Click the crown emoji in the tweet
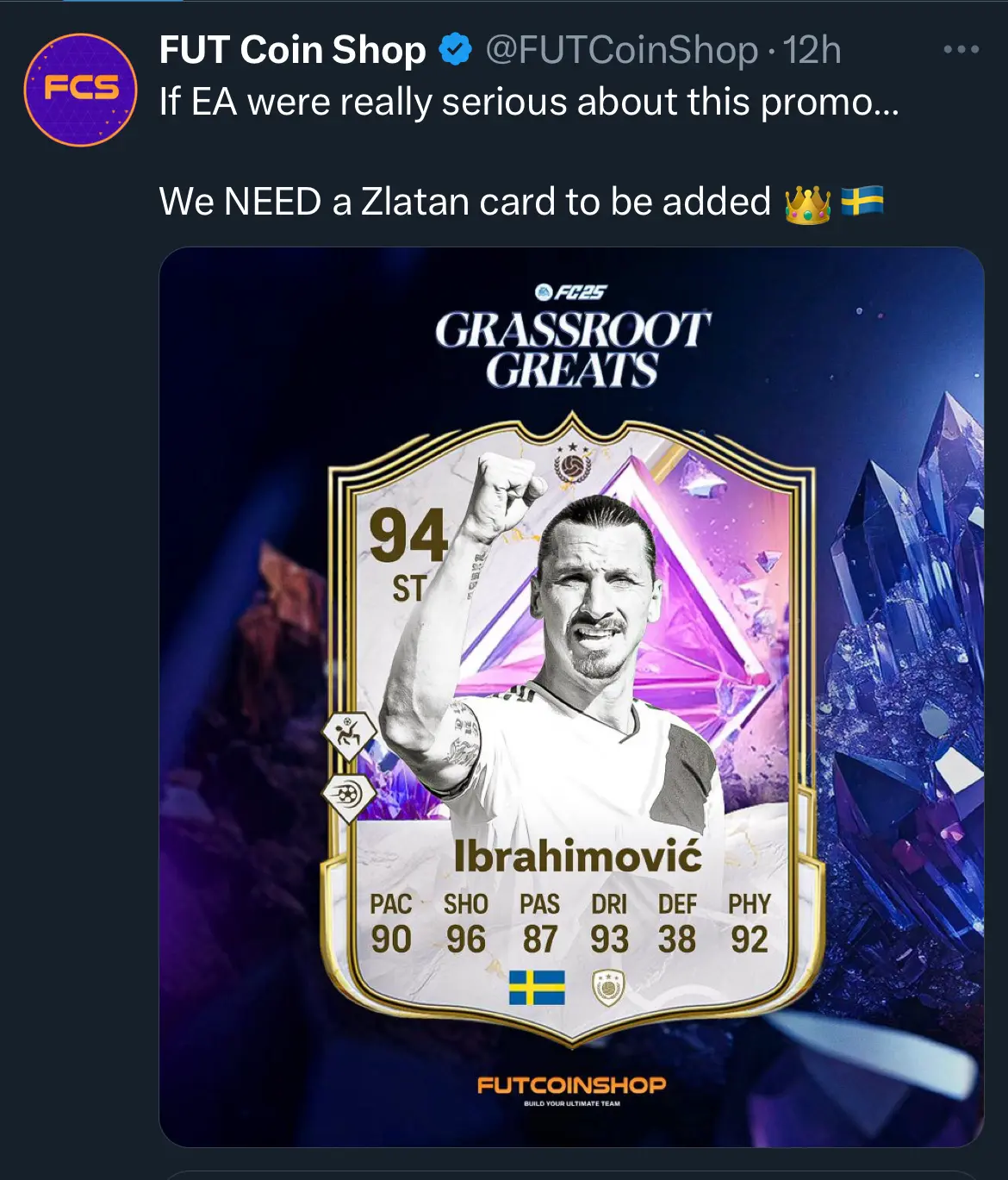Image resolution: width=1008 pixels, height=1180 pixels. (807, 203)
